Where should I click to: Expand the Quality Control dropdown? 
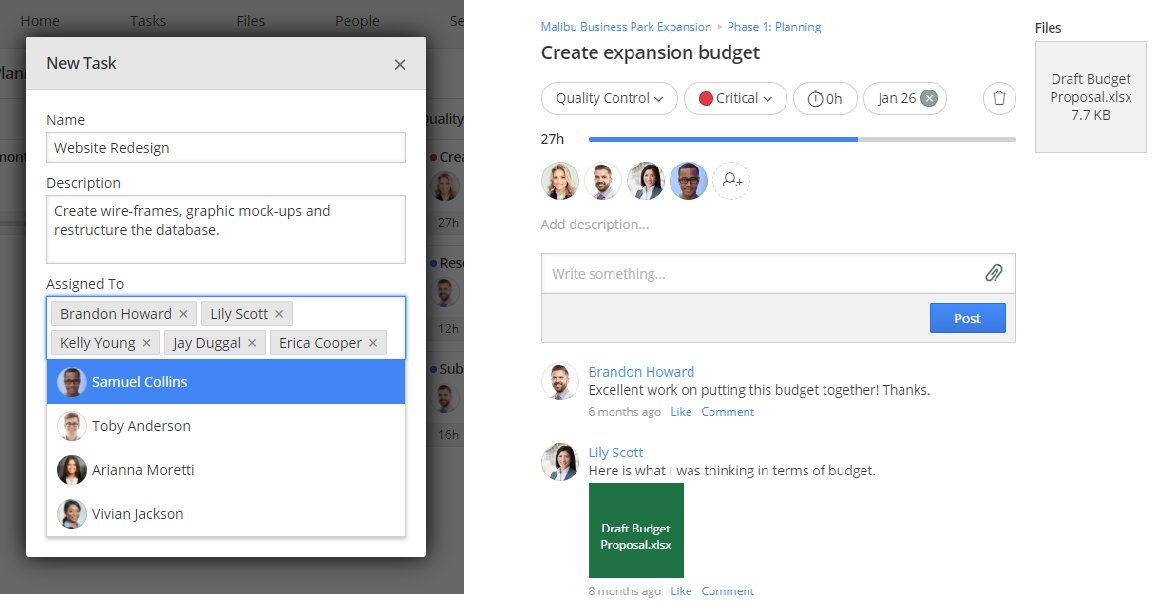609,98
